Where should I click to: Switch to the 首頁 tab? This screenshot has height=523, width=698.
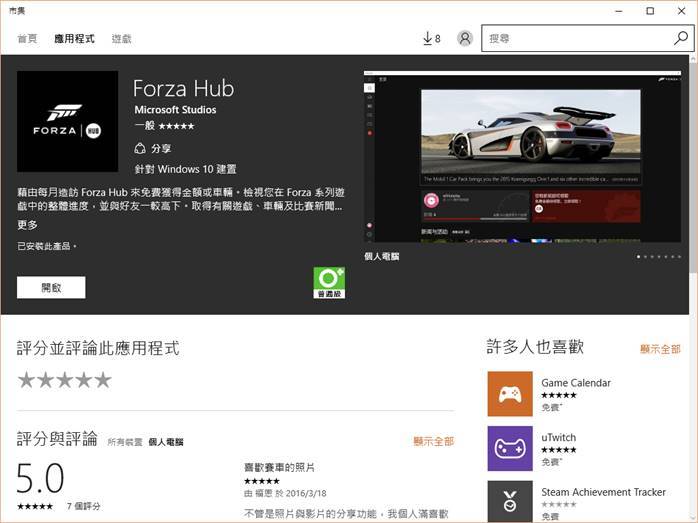[x=27, y=39]
